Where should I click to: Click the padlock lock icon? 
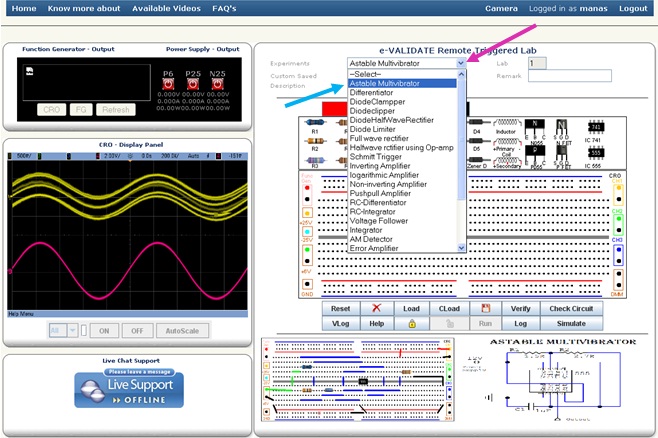[412, 324]
